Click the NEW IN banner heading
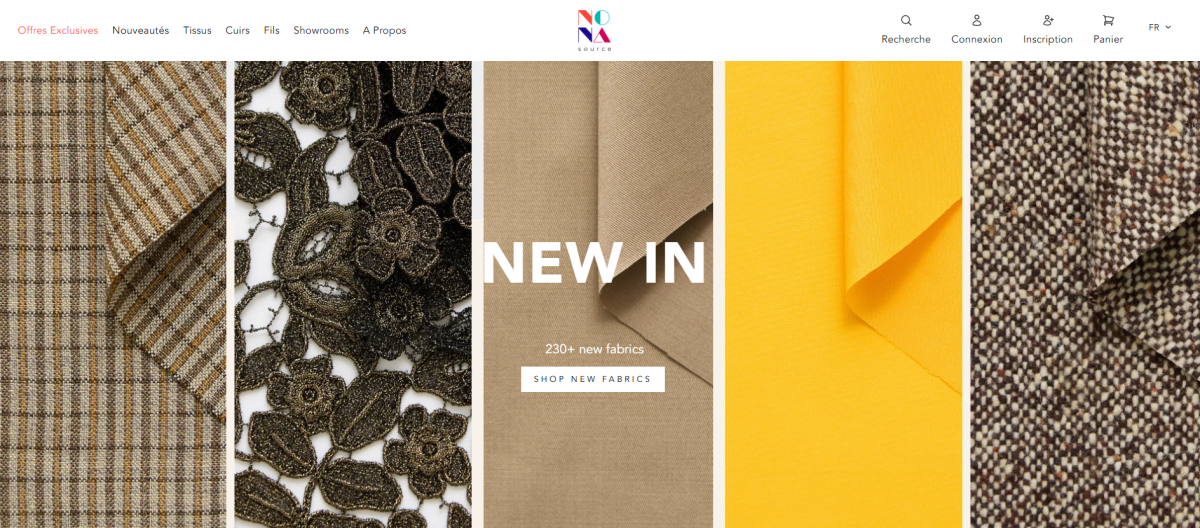Viewport: 1200px width, 528px height. tap(594, 263)
